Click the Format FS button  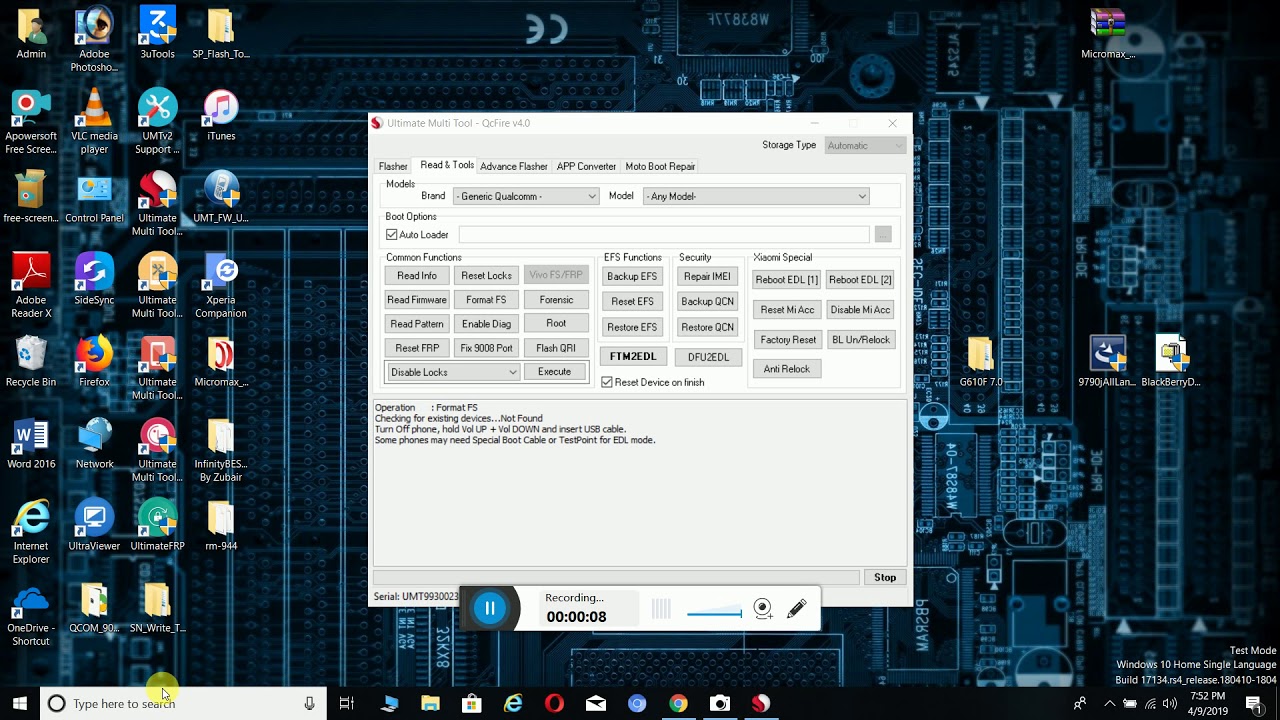coord(486,300)
